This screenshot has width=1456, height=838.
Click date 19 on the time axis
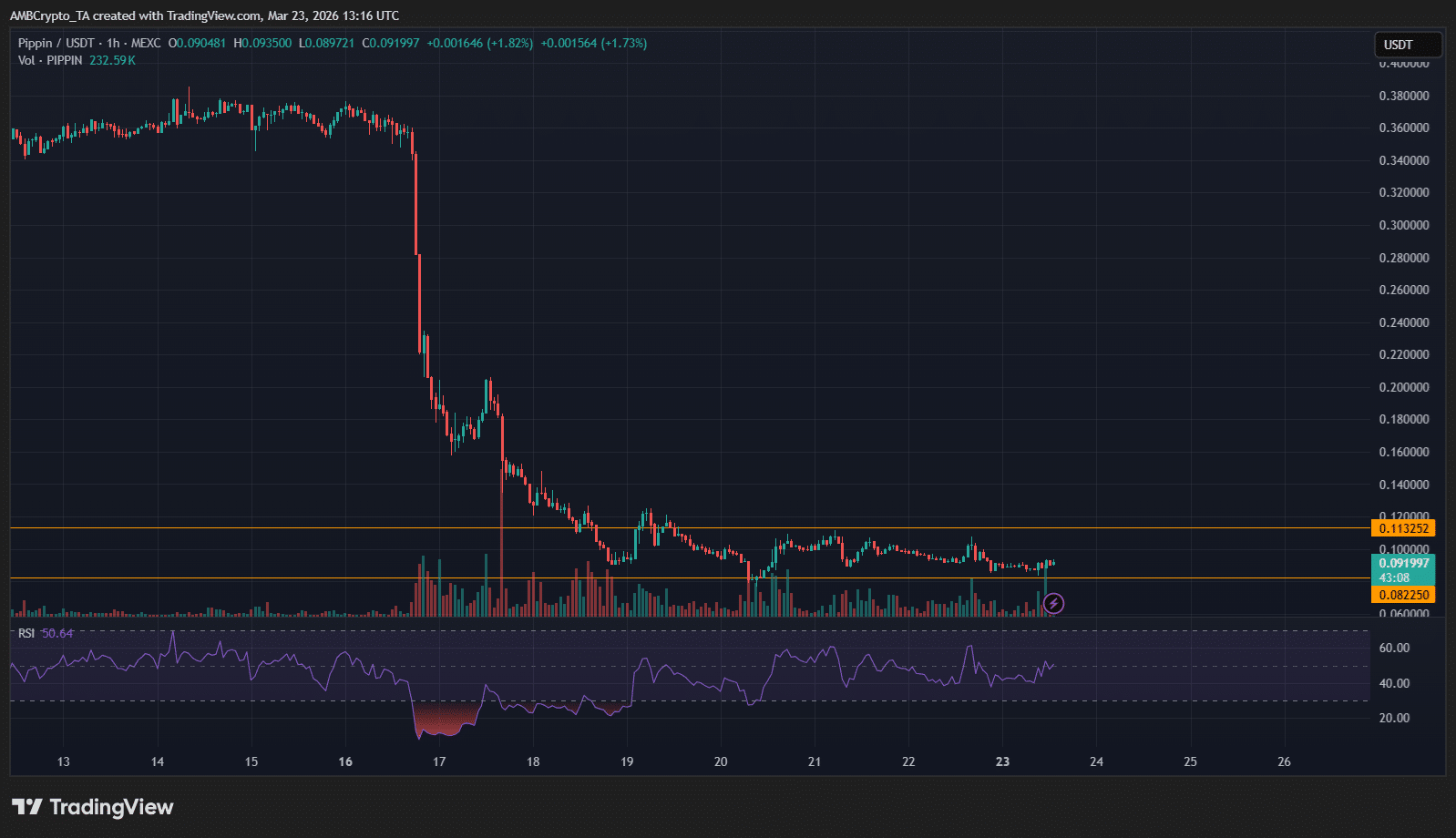(627, 761)
